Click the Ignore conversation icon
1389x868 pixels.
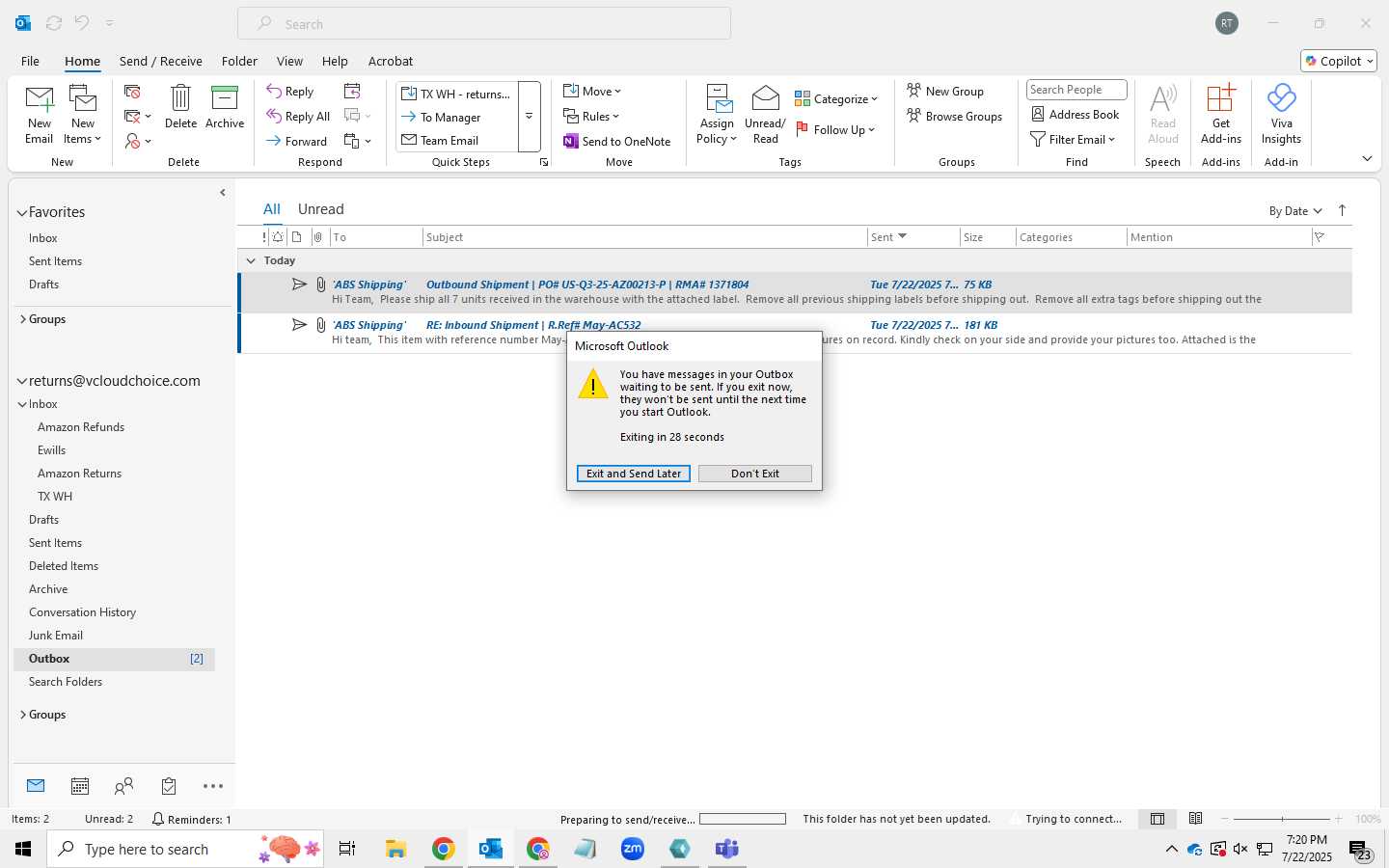133,92
